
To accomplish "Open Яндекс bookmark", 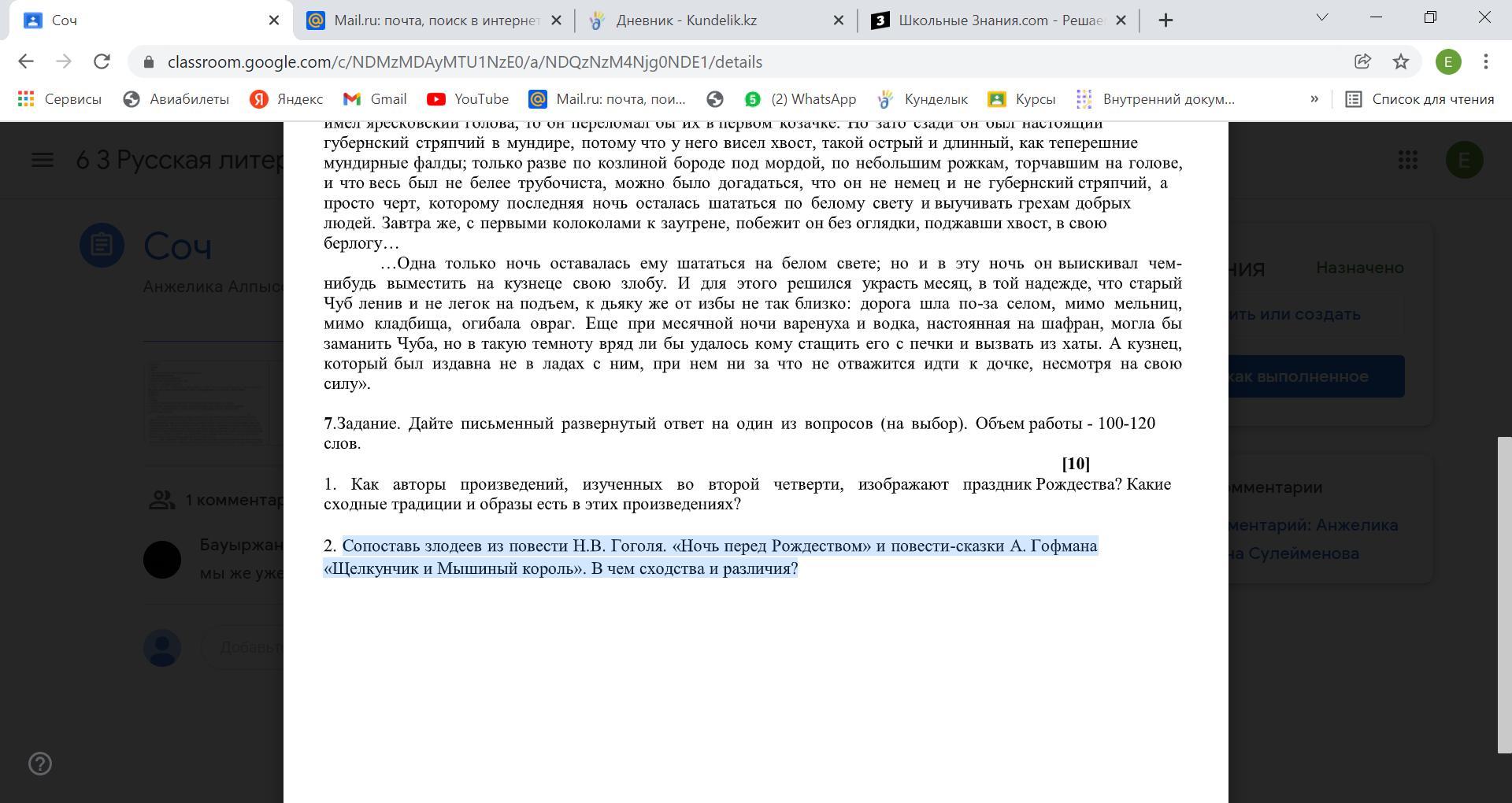I will coord(287,99).
